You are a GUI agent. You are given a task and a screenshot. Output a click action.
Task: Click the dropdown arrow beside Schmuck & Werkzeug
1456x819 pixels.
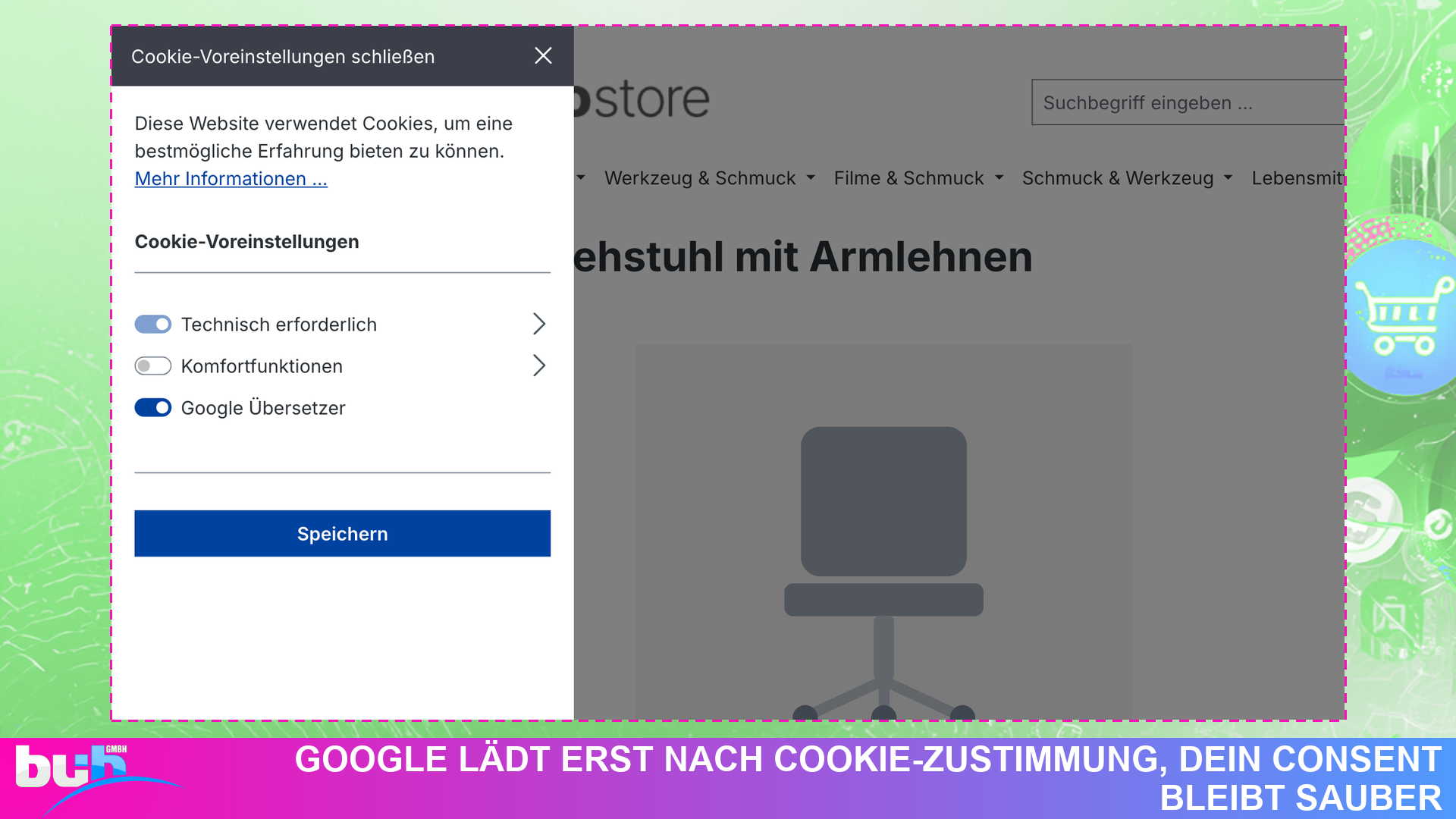(1228, 178)
